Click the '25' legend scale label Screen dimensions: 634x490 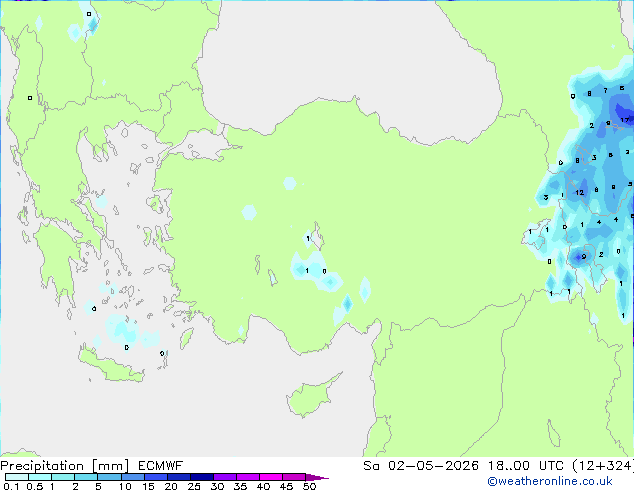click(x=194, y=486)
